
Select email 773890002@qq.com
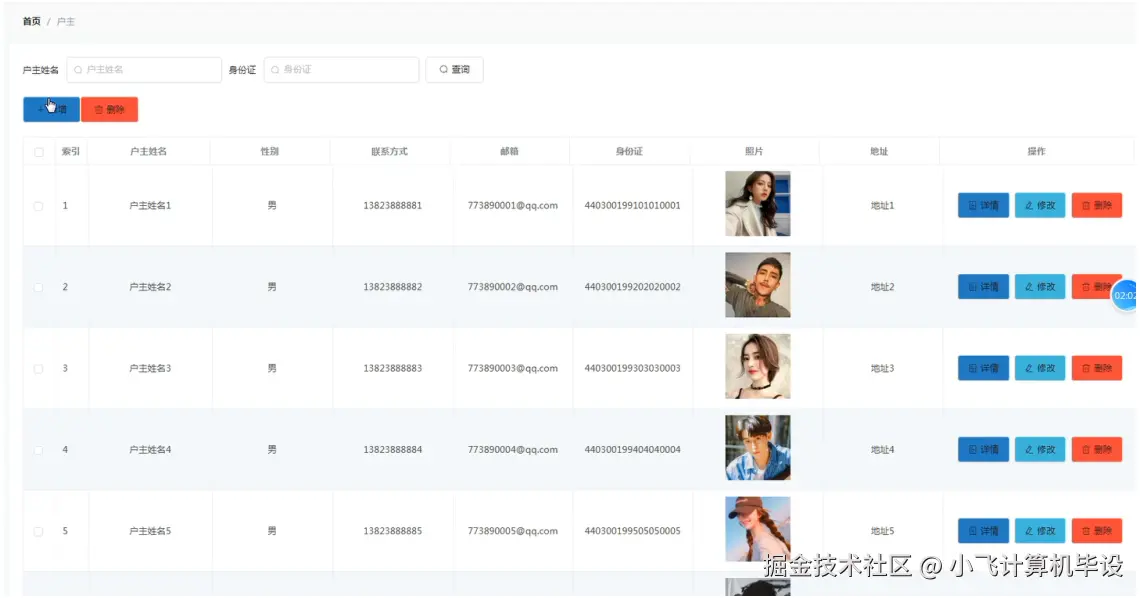(x=513, y=287)
